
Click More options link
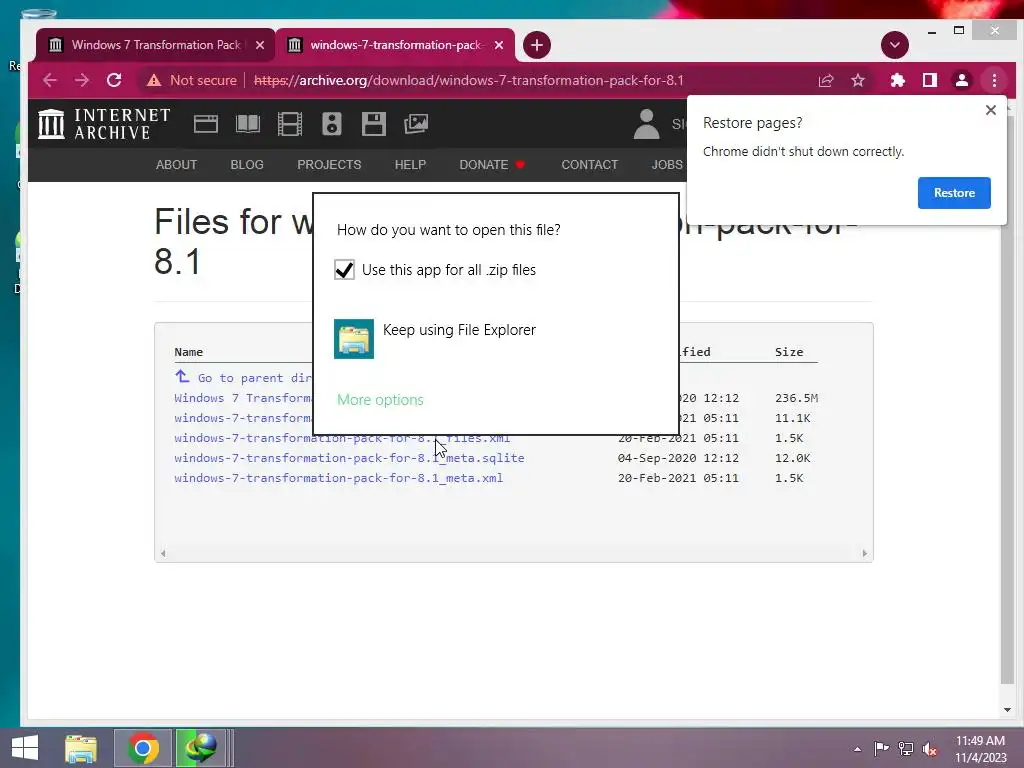[380, 400]
